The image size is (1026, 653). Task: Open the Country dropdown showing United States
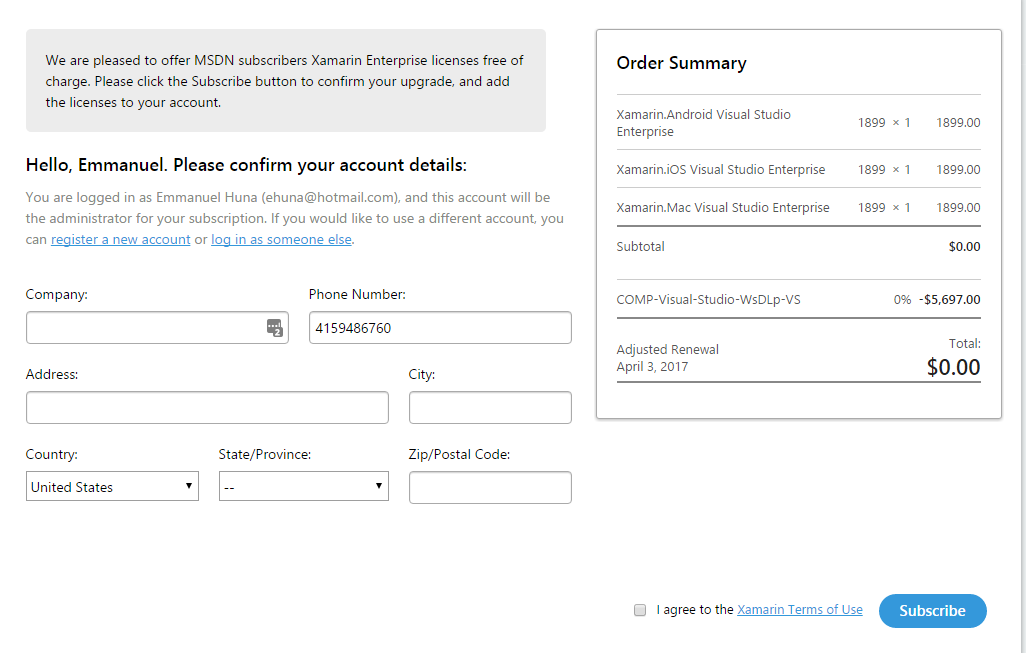coord(112,487)
